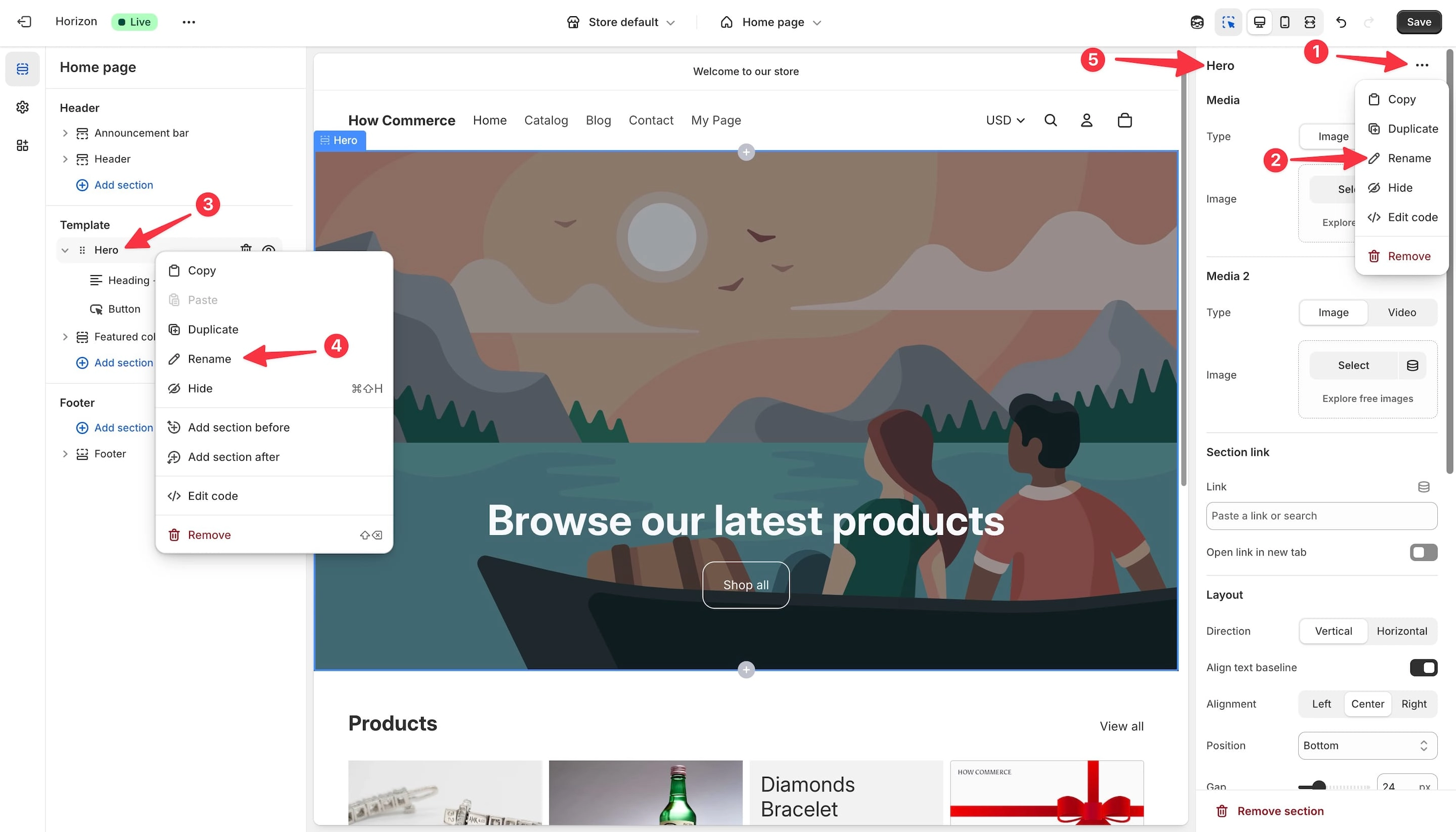Click the drag handle beside Hero
This screenshot has height=832, width=1456.
[x=82, y=250]
